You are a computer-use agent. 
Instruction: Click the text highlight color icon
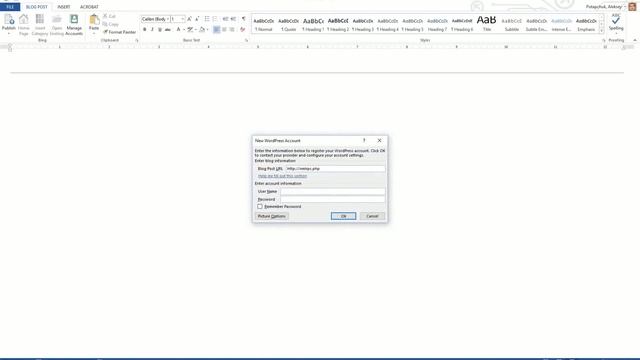tap(190, 29)
